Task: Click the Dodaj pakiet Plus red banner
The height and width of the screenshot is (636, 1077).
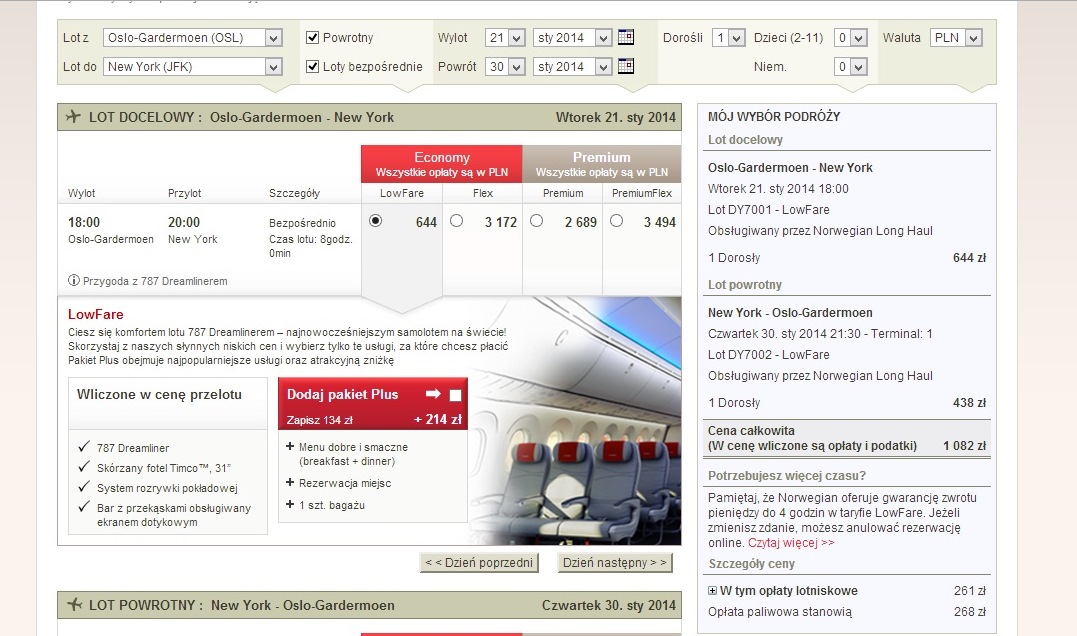Action: pyautogui.click(x=373, y=403)
